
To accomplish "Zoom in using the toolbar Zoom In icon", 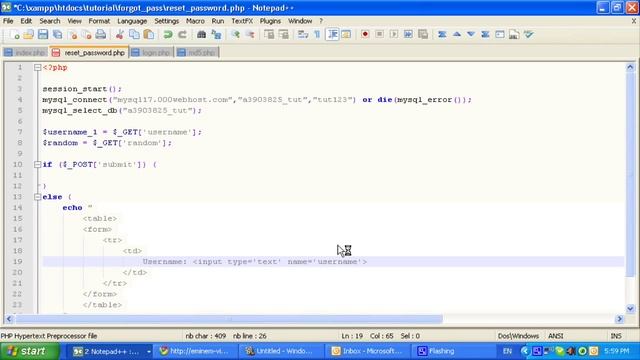I will click(x=236, y=35).
